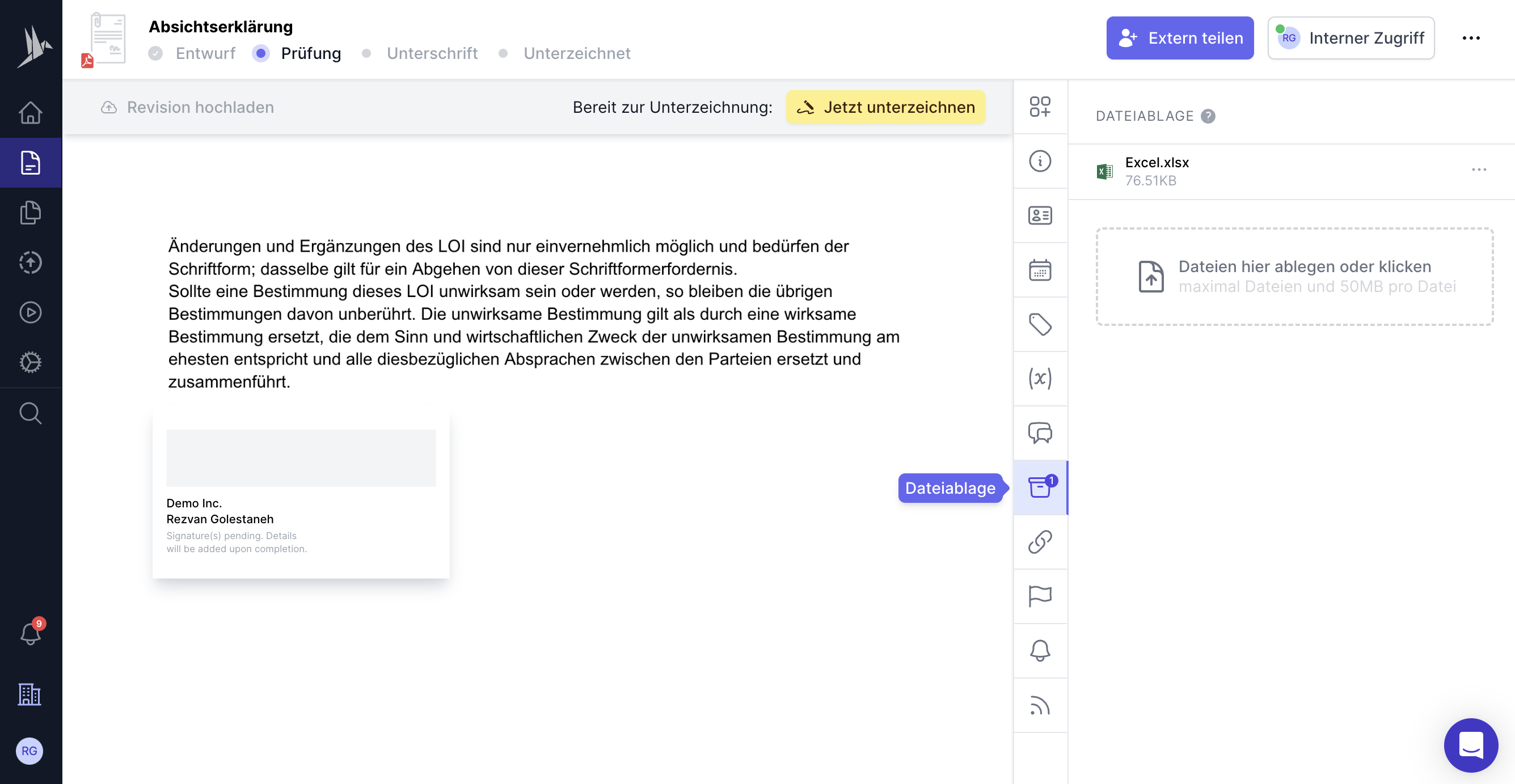1515x784 pixels.
Task: Open the search magnifier in the left sidebar
Action: click(x=31, y=413)
